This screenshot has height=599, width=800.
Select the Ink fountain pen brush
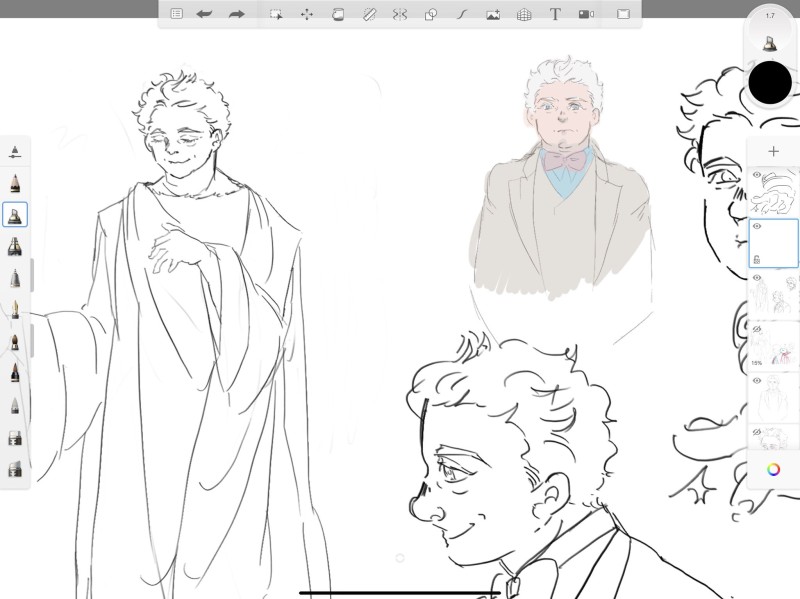[x=15, y=310]
